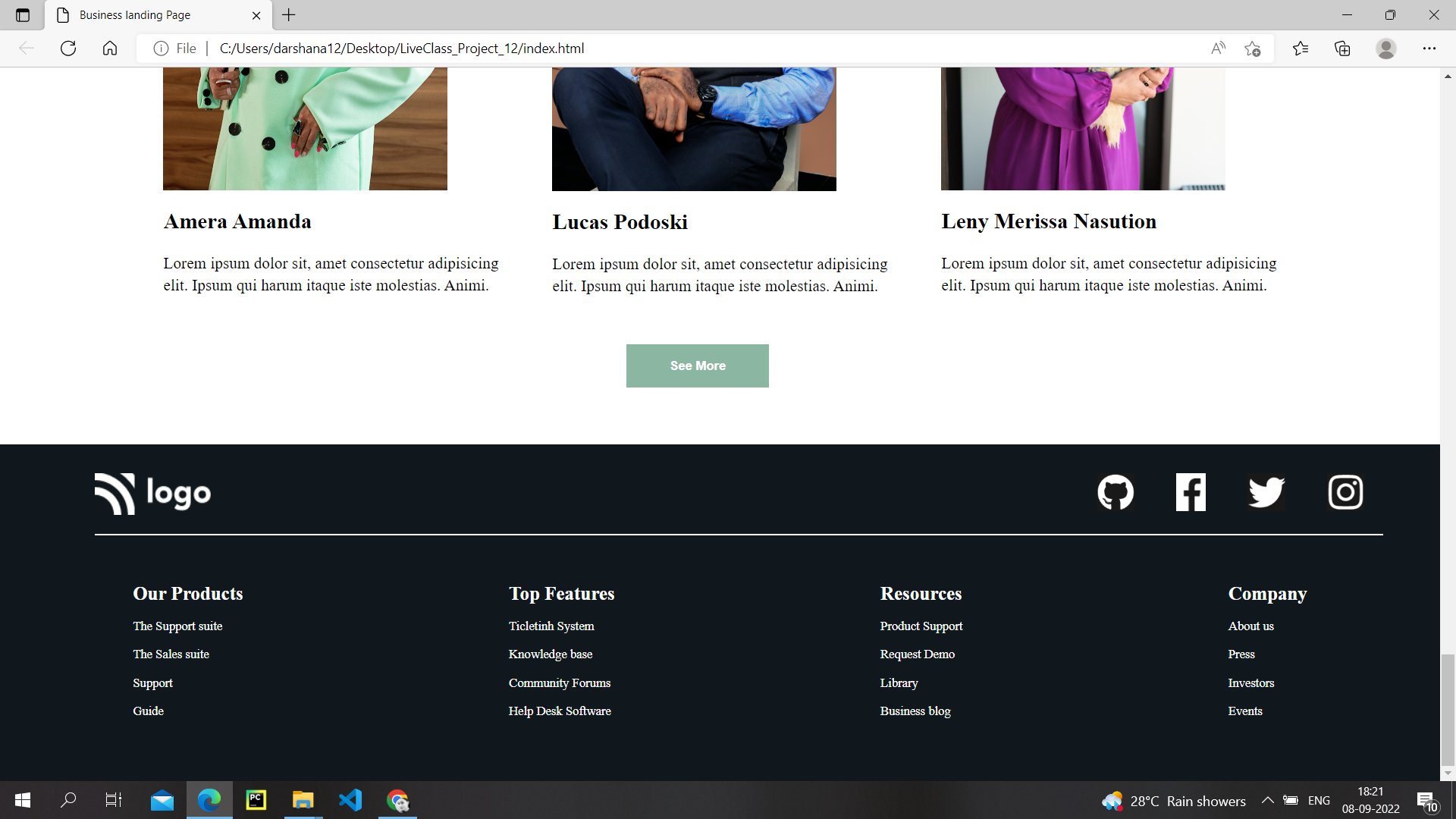The width and height of the screenshot is (1456, 819).
Task: Follow the Request Demo link
Action: coord(917,654)
